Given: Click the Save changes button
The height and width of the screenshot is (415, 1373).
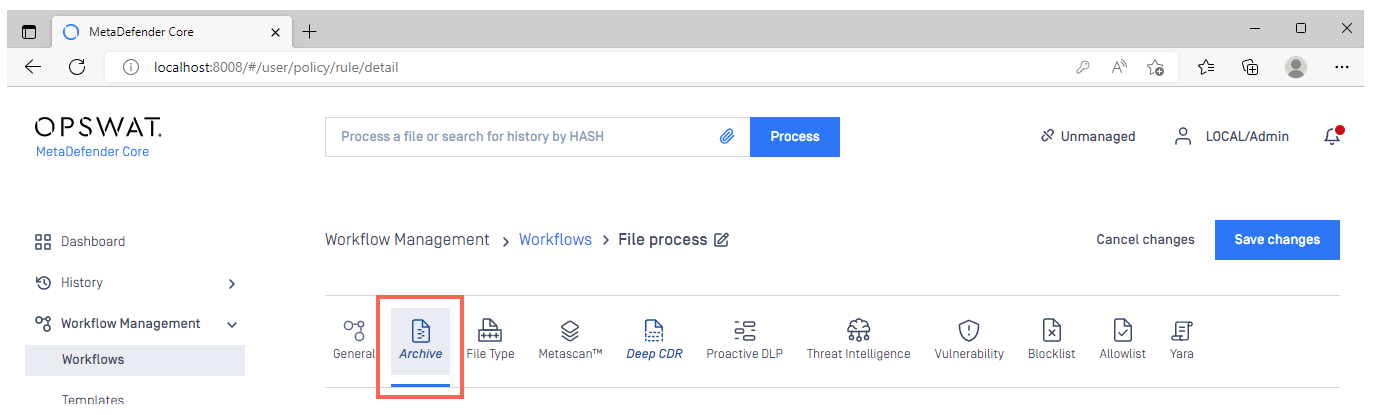Looking at the screenshot, I should pos(1277,240).
